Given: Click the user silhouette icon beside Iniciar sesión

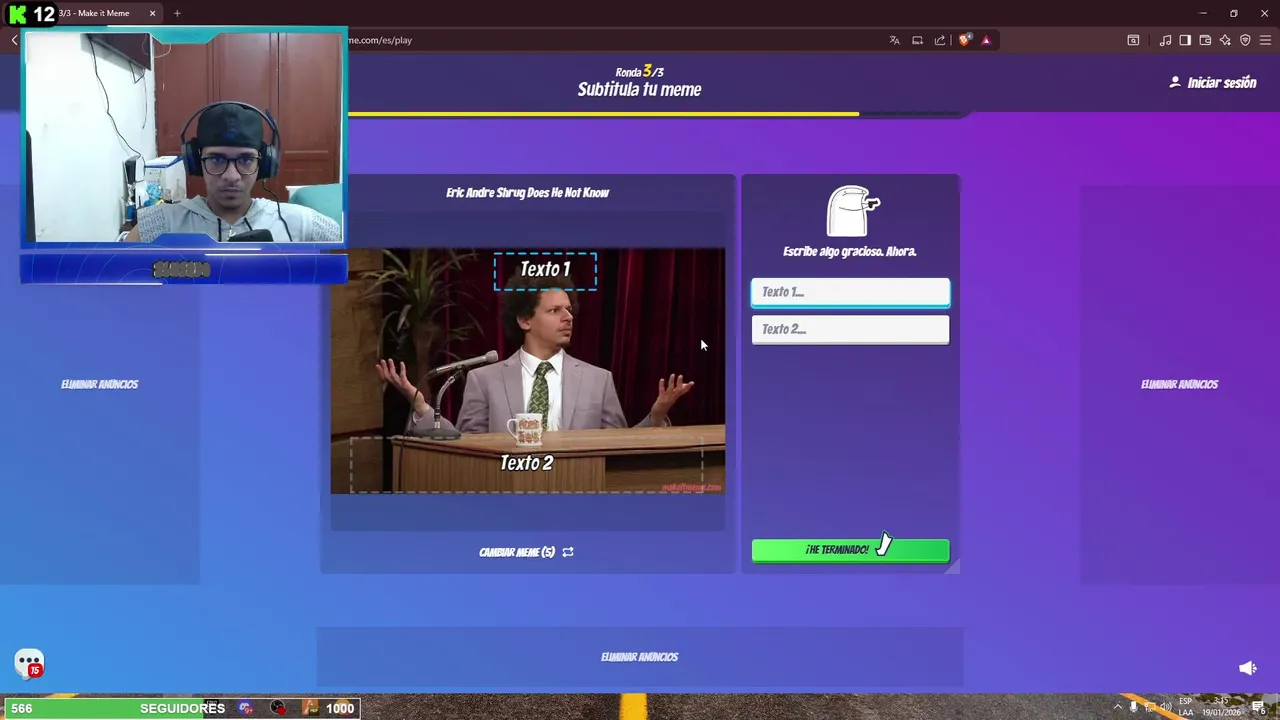Looking at the screenshot, I should (x=1175, y=82).
